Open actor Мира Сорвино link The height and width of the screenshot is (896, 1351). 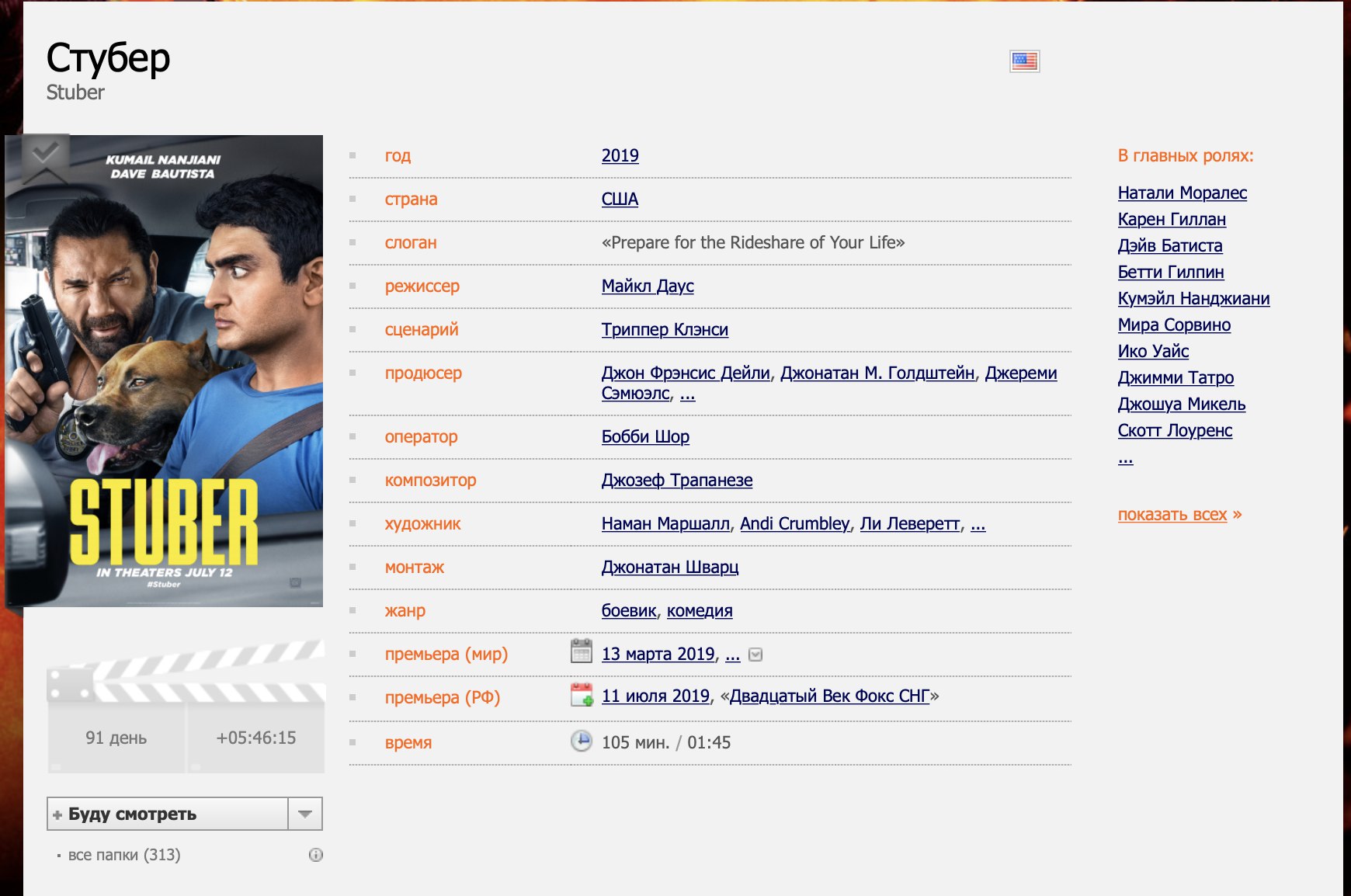[1174, 325]
